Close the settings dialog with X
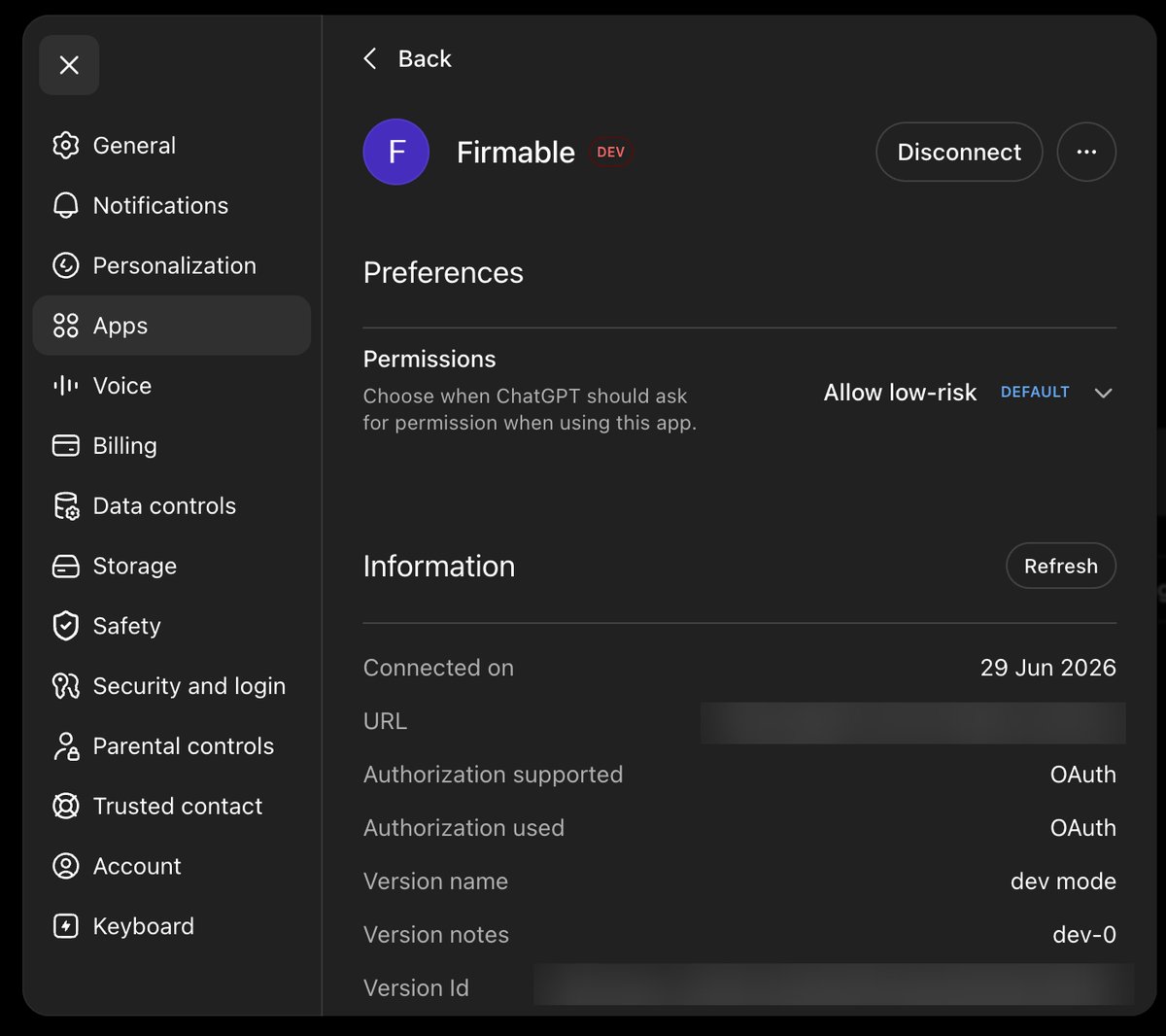Viewport: 1166px width, 1036px height. tap(69, 65)
